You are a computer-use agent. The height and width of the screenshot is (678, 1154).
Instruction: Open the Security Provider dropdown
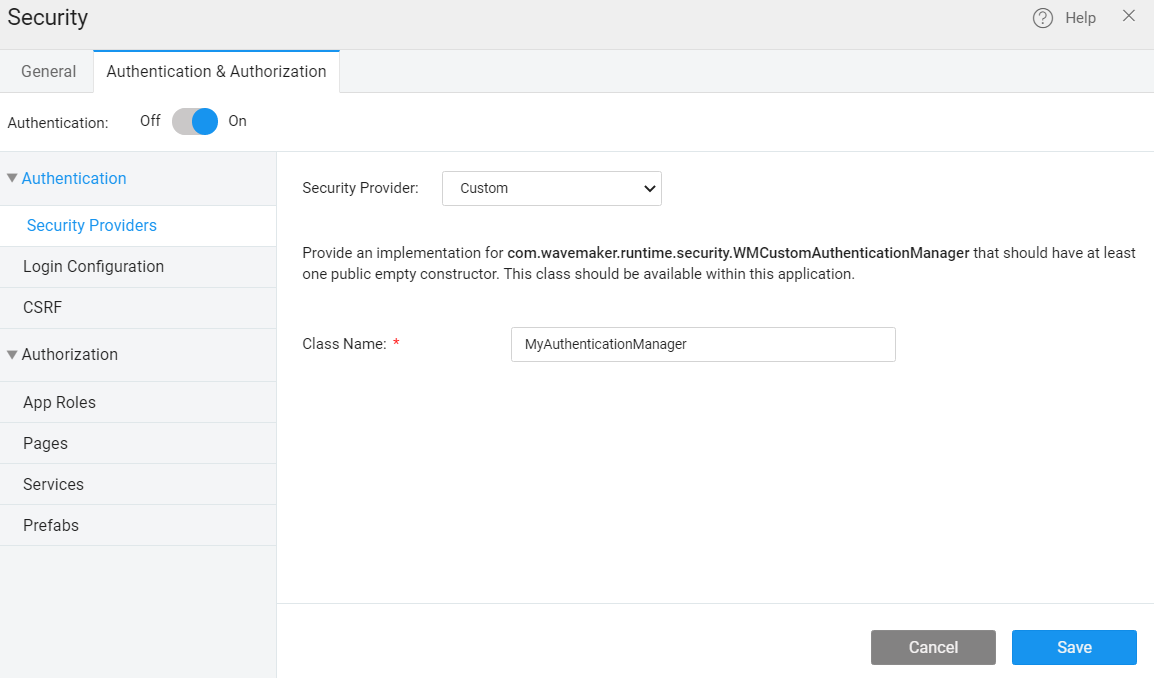pos(551,188)
